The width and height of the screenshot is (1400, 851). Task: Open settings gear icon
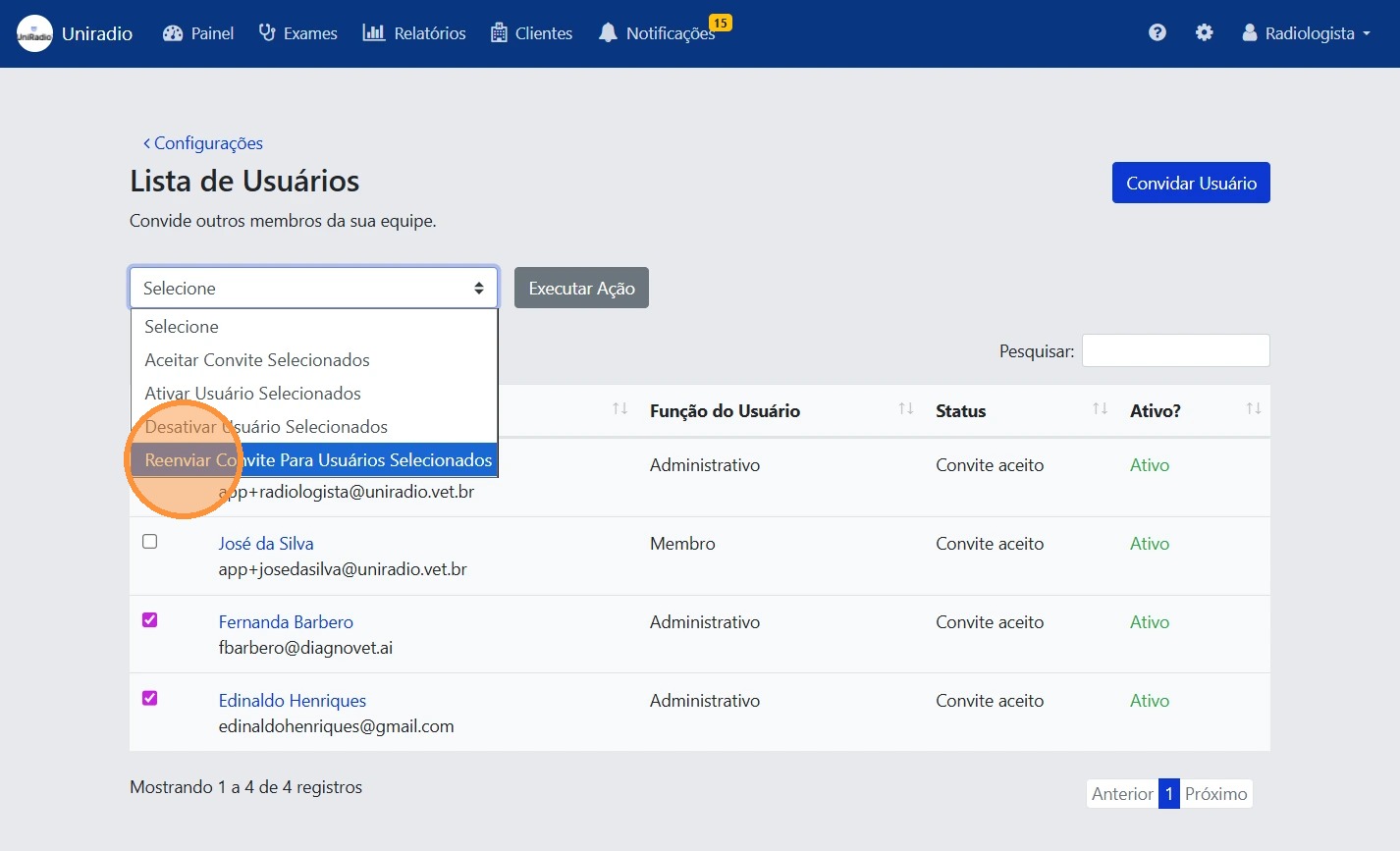click(x=1204, y=33)
